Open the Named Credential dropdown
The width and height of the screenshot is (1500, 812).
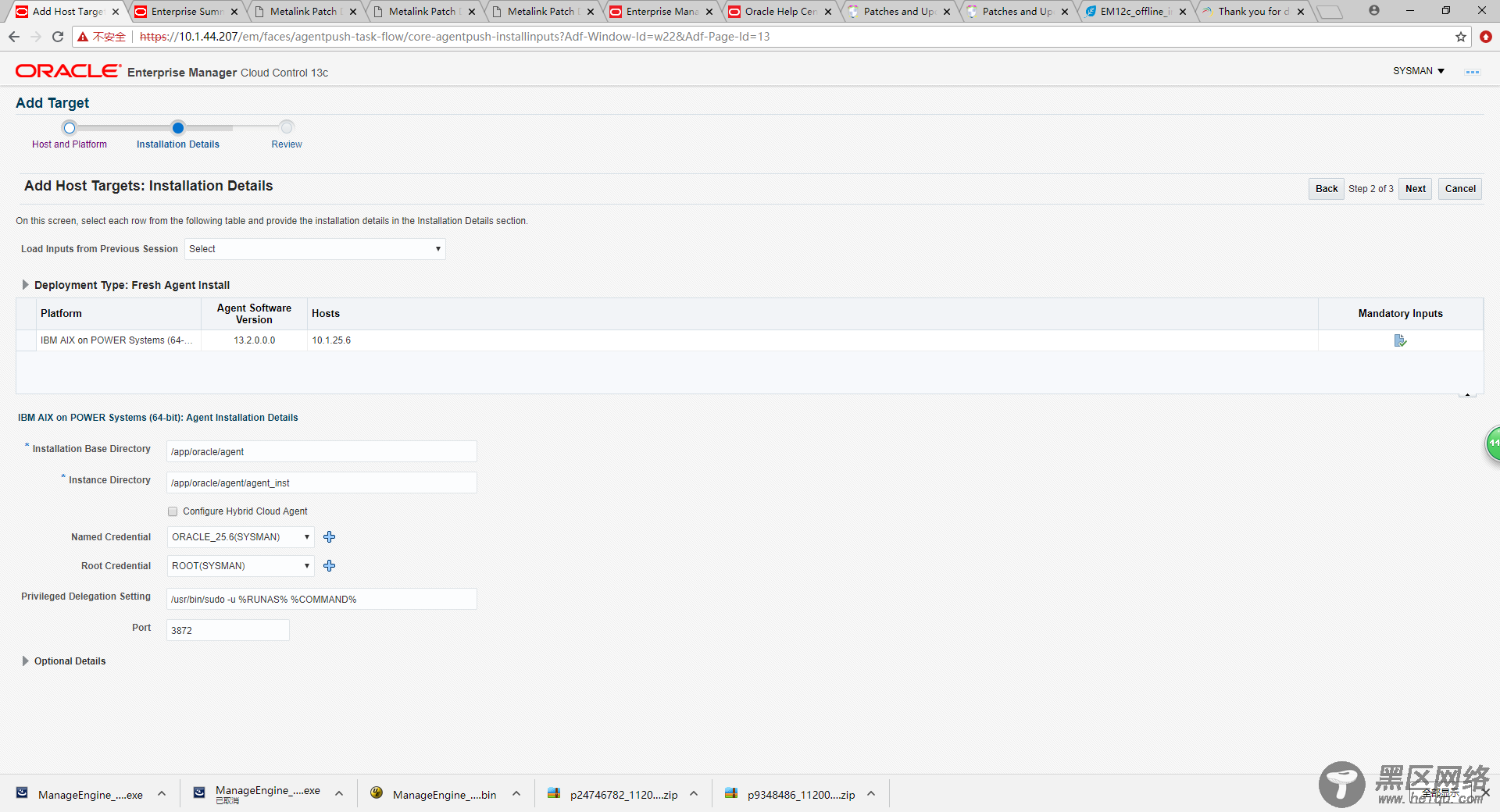coord(241,537)
